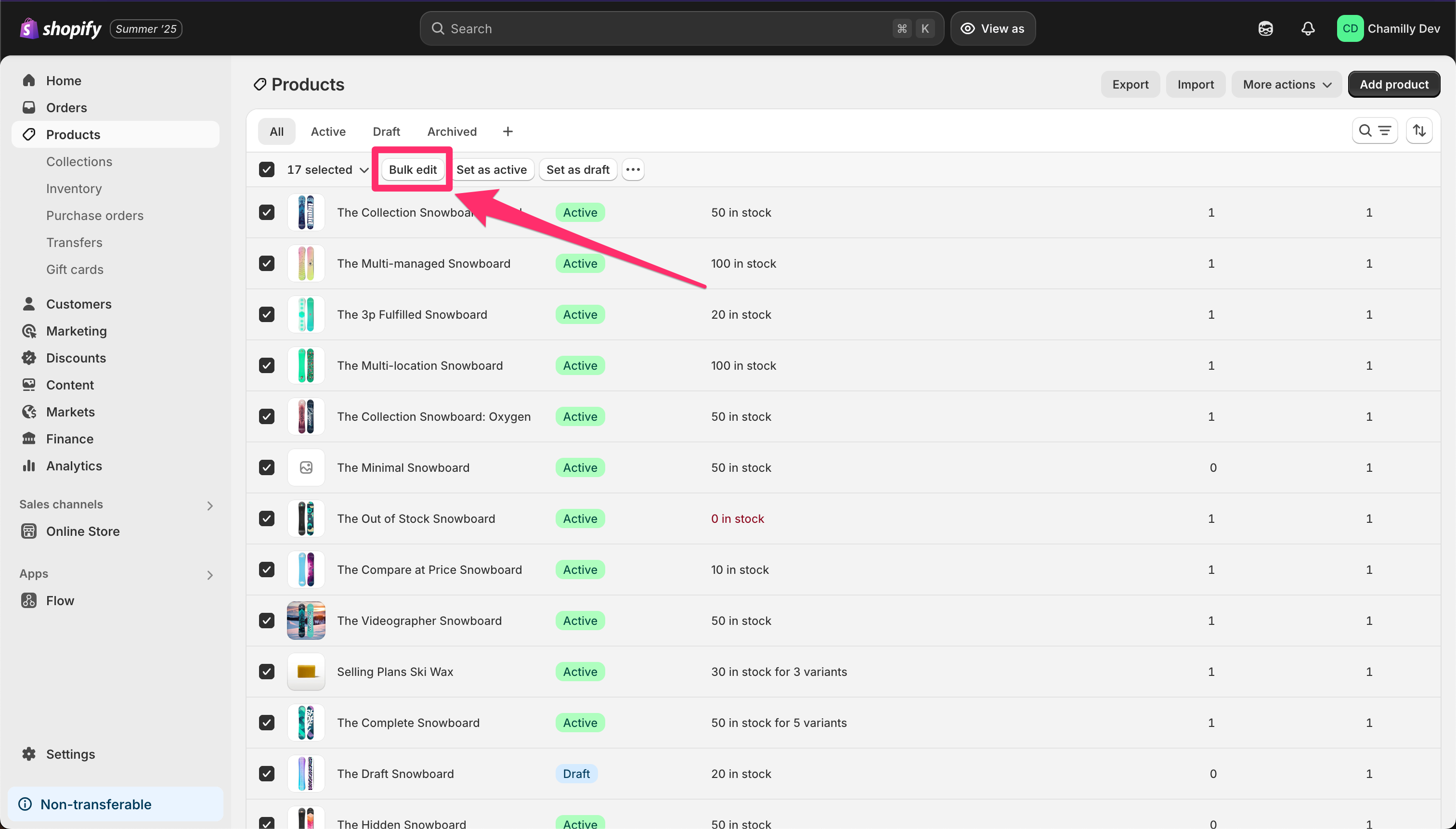1456x829 pixels.
Task: Switch to the Draft tab
Action: [387, 131]
